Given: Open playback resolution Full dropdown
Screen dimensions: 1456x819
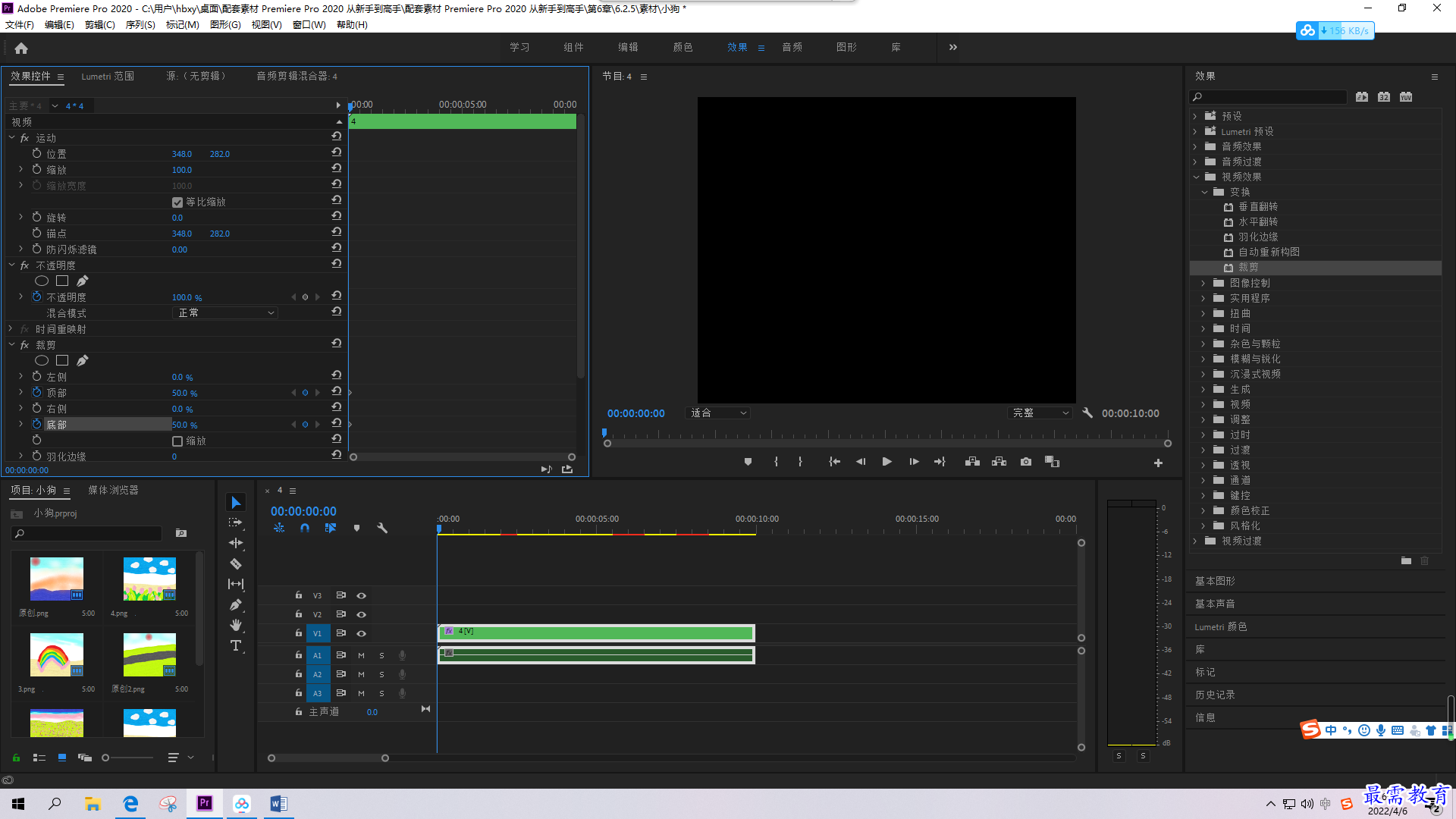Looking at the screenshot, I should (1040, 413).
